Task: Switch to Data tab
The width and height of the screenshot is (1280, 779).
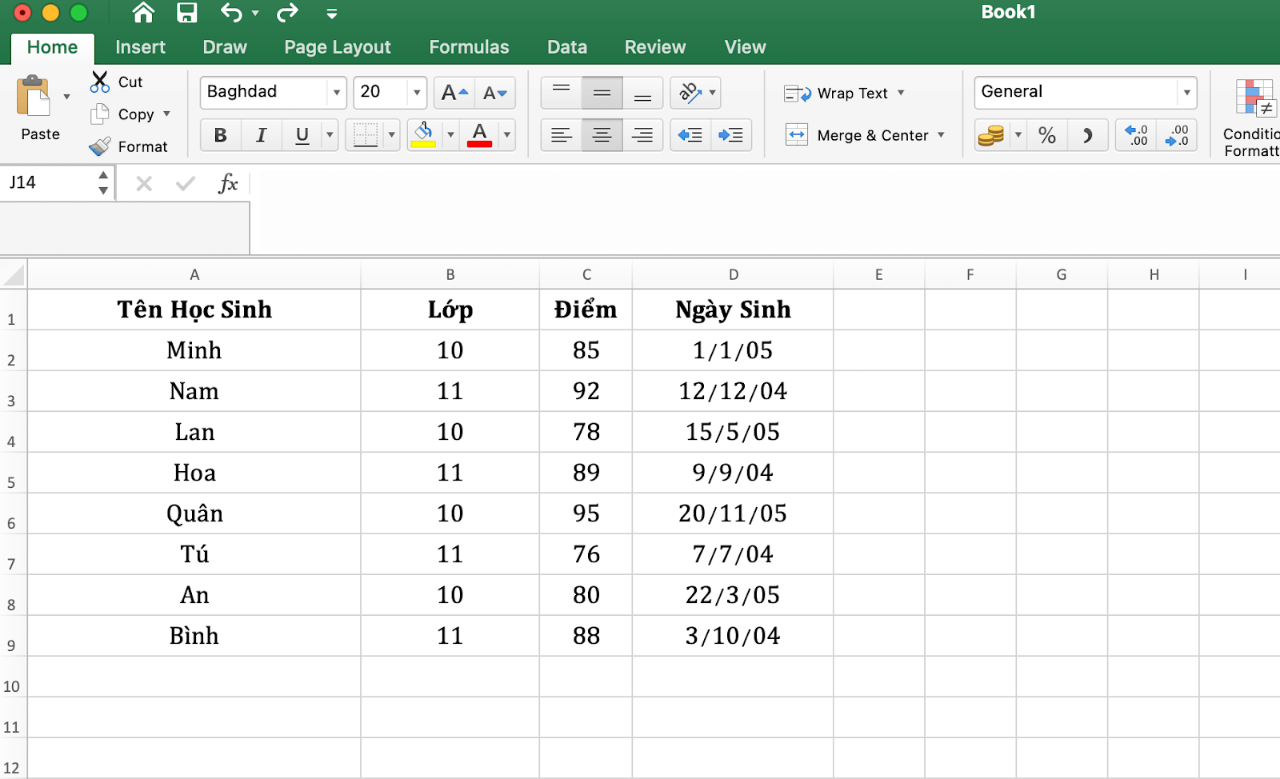Action: coord(567,47)
